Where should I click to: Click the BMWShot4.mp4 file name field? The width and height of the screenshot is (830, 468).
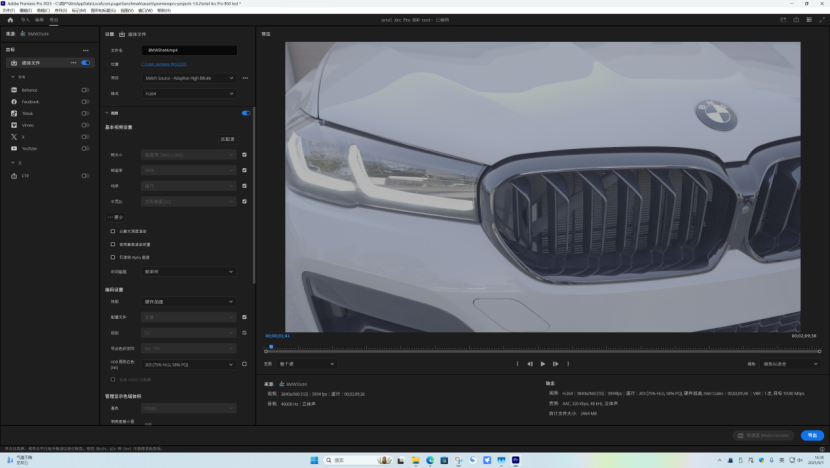[188, 50]
